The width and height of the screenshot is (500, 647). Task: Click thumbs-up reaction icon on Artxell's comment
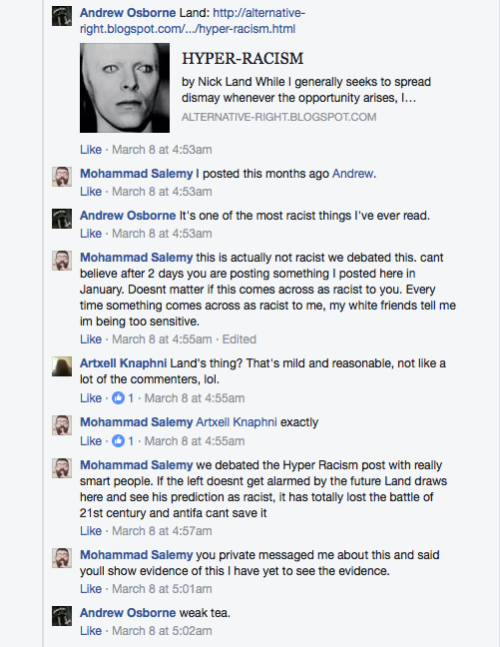118,398
